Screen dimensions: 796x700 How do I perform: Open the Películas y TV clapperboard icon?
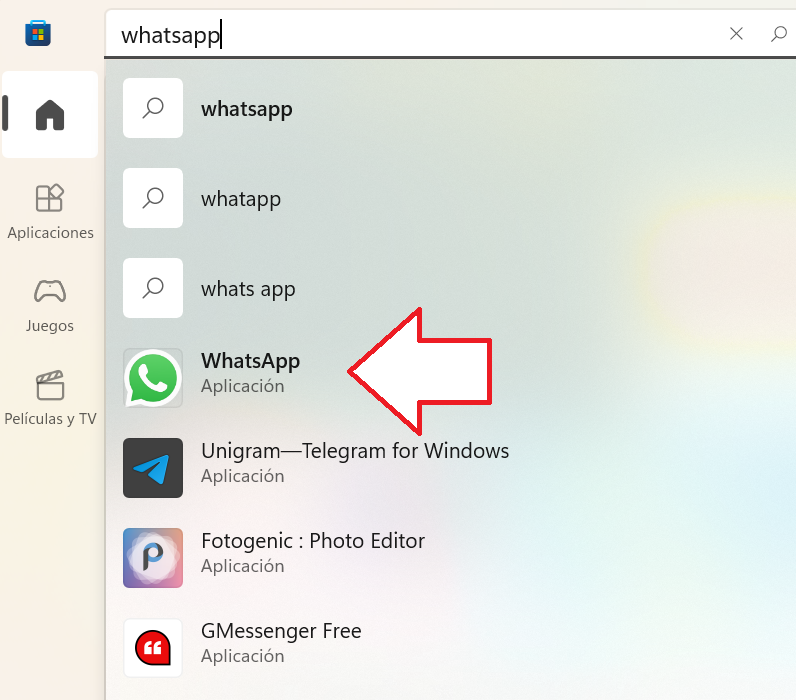50,385
